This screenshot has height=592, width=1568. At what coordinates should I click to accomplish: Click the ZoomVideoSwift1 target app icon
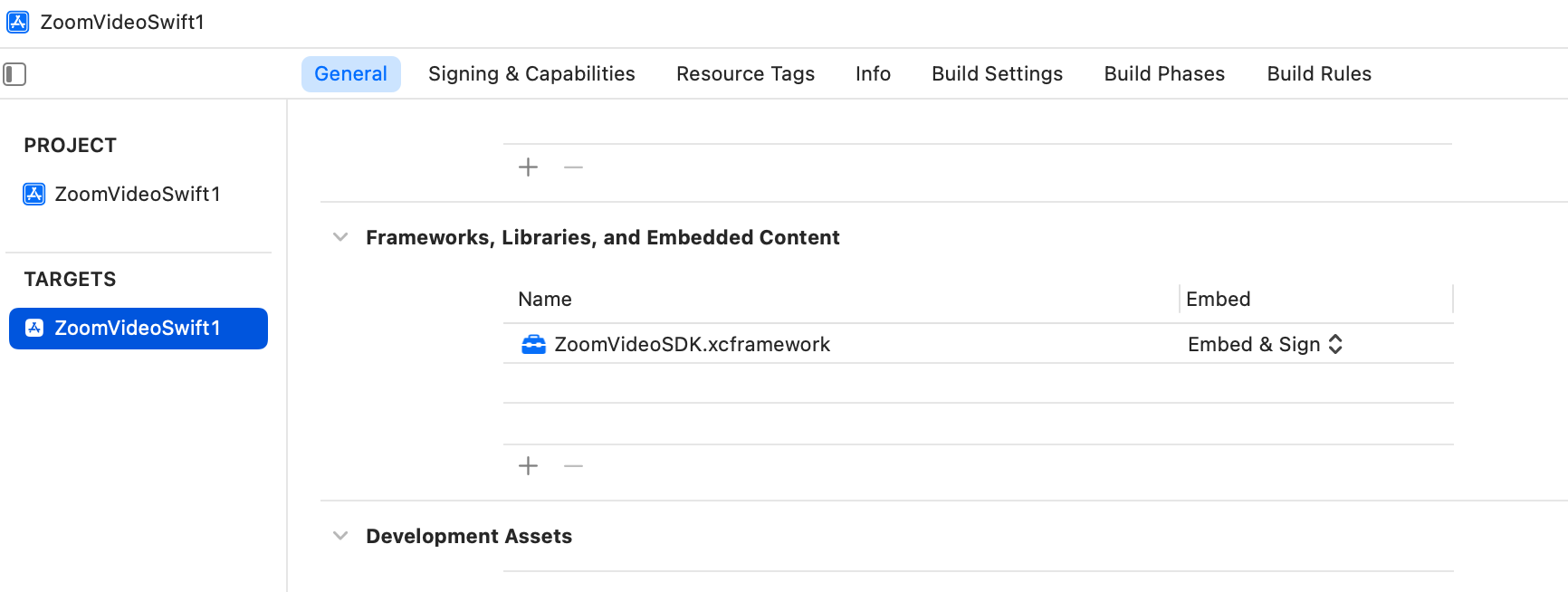34,328
